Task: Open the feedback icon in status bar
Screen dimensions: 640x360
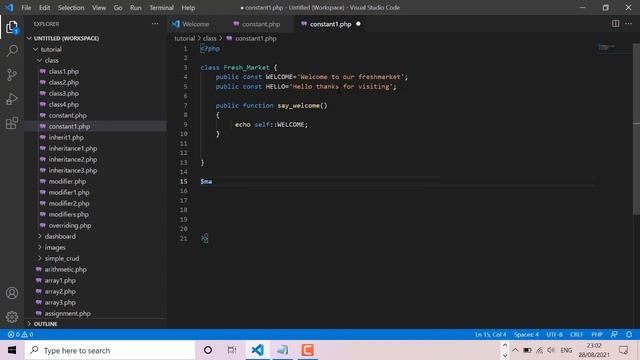Action: 614,334
